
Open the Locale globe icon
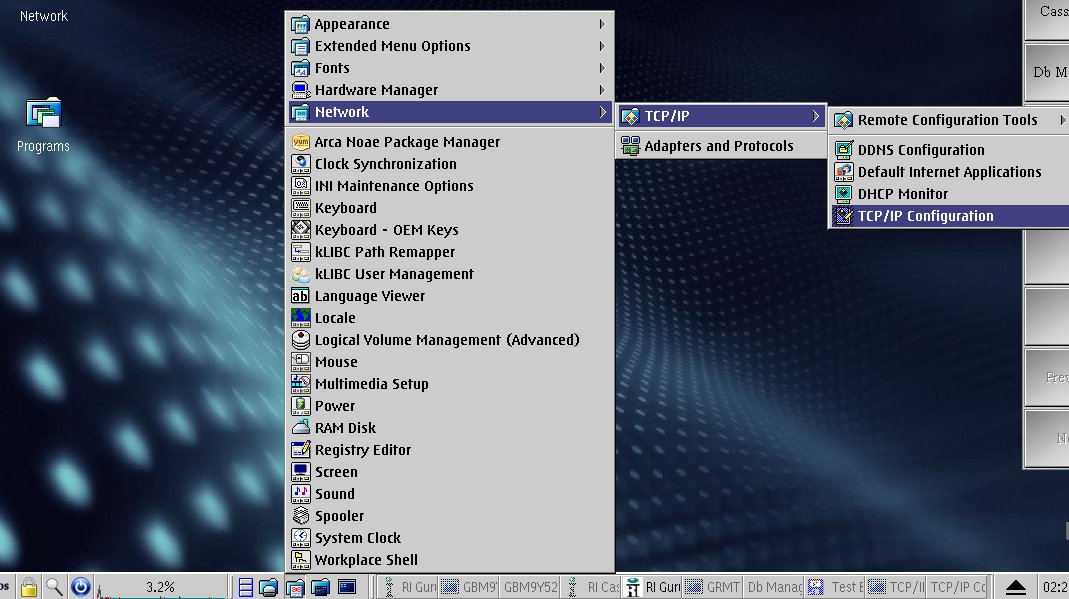301,318
